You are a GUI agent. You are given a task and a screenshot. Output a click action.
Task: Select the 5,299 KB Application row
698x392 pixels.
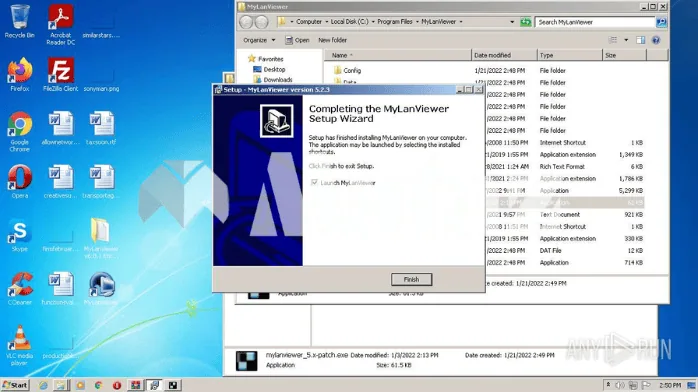click(x=565, y=190)
